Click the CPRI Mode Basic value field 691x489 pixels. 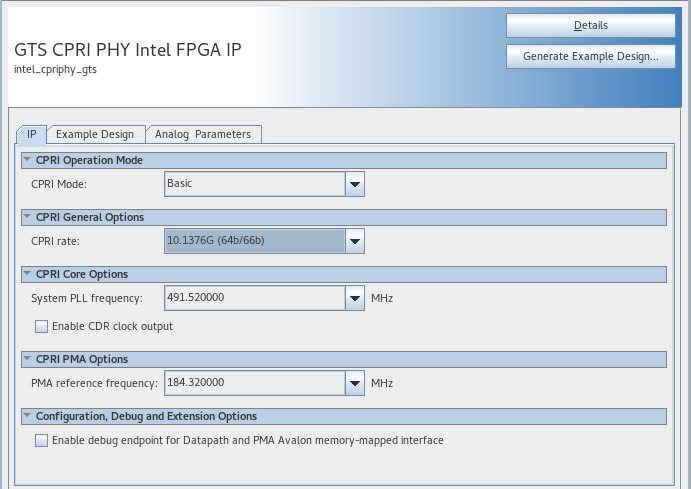[x=255, y=184]
